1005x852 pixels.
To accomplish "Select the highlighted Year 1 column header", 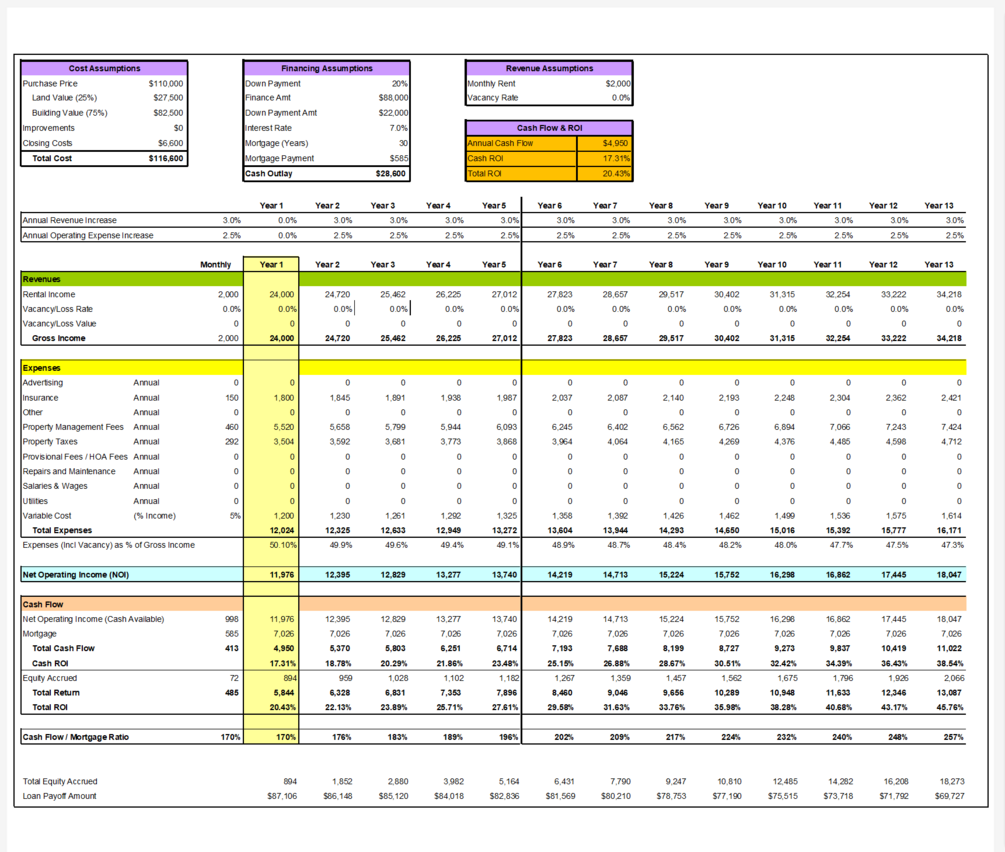I will coord(271,264).
